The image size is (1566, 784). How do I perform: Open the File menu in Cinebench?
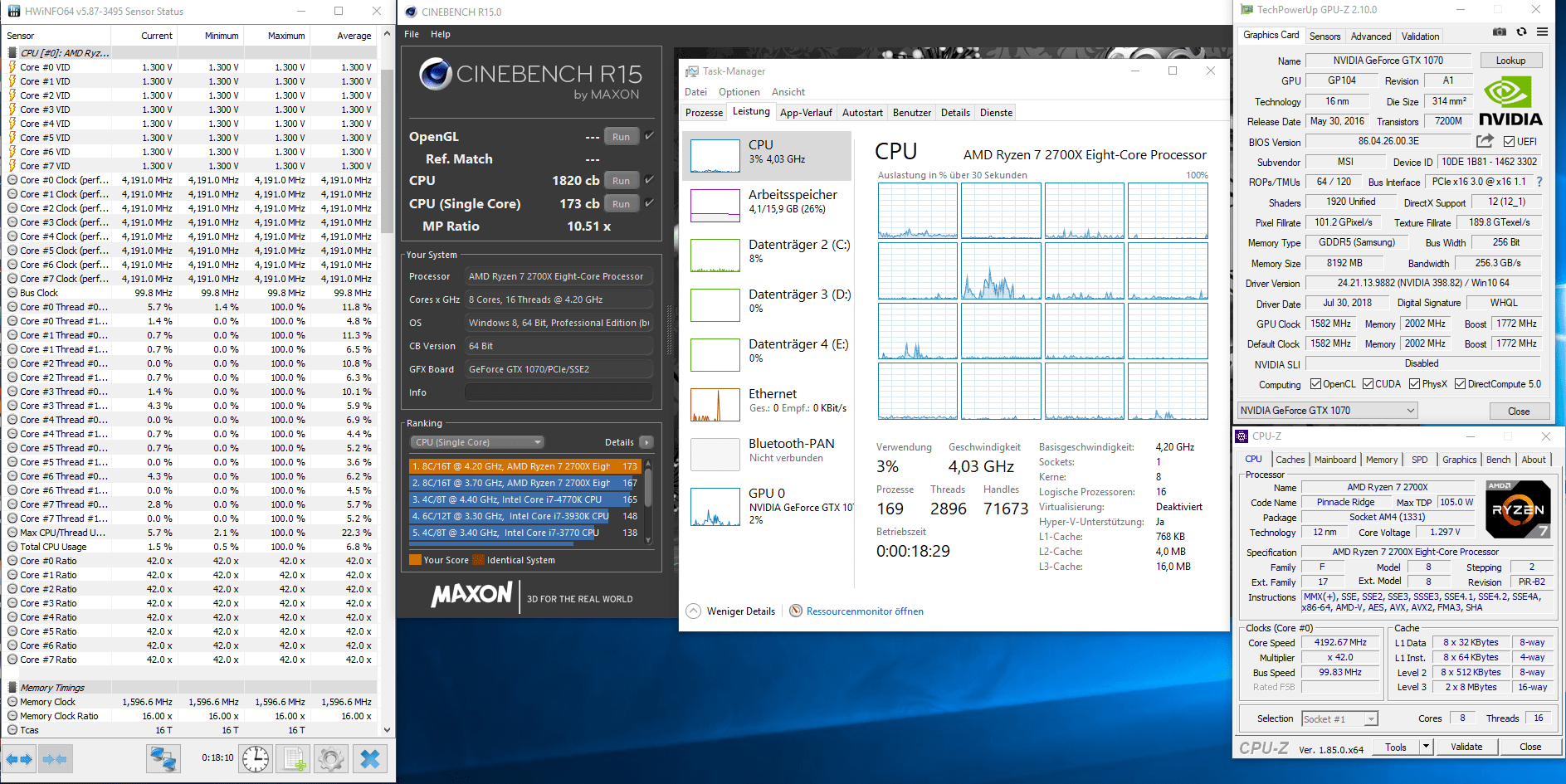click(412, 34)
